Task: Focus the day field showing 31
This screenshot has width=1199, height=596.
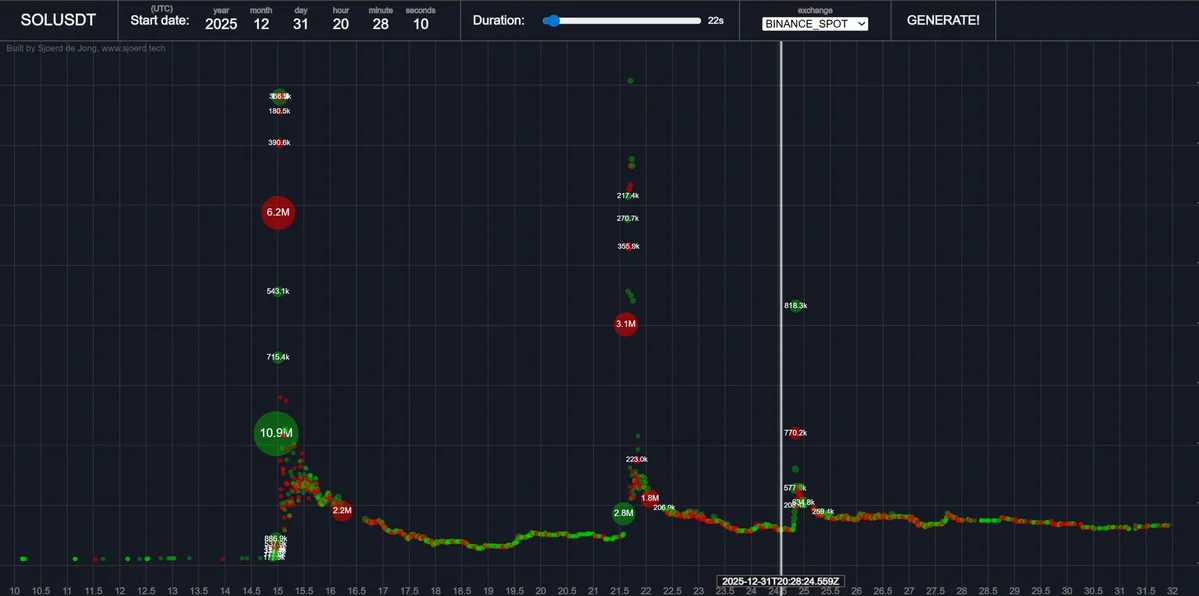Action: click(301, 24)
